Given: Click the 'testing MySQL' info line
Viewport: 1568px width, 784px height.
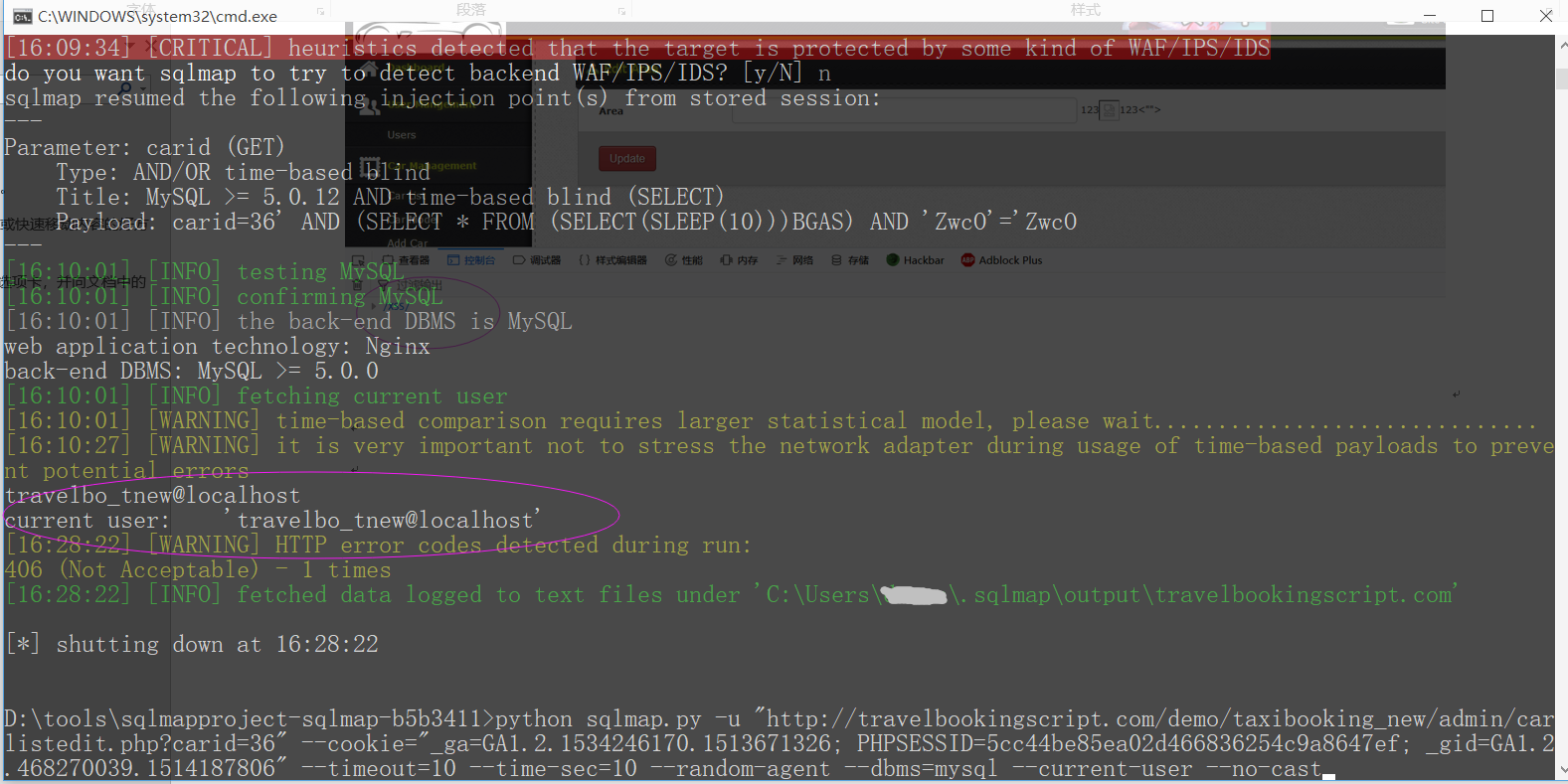Looking at the screenshot, I should click(x=205, y=271).
